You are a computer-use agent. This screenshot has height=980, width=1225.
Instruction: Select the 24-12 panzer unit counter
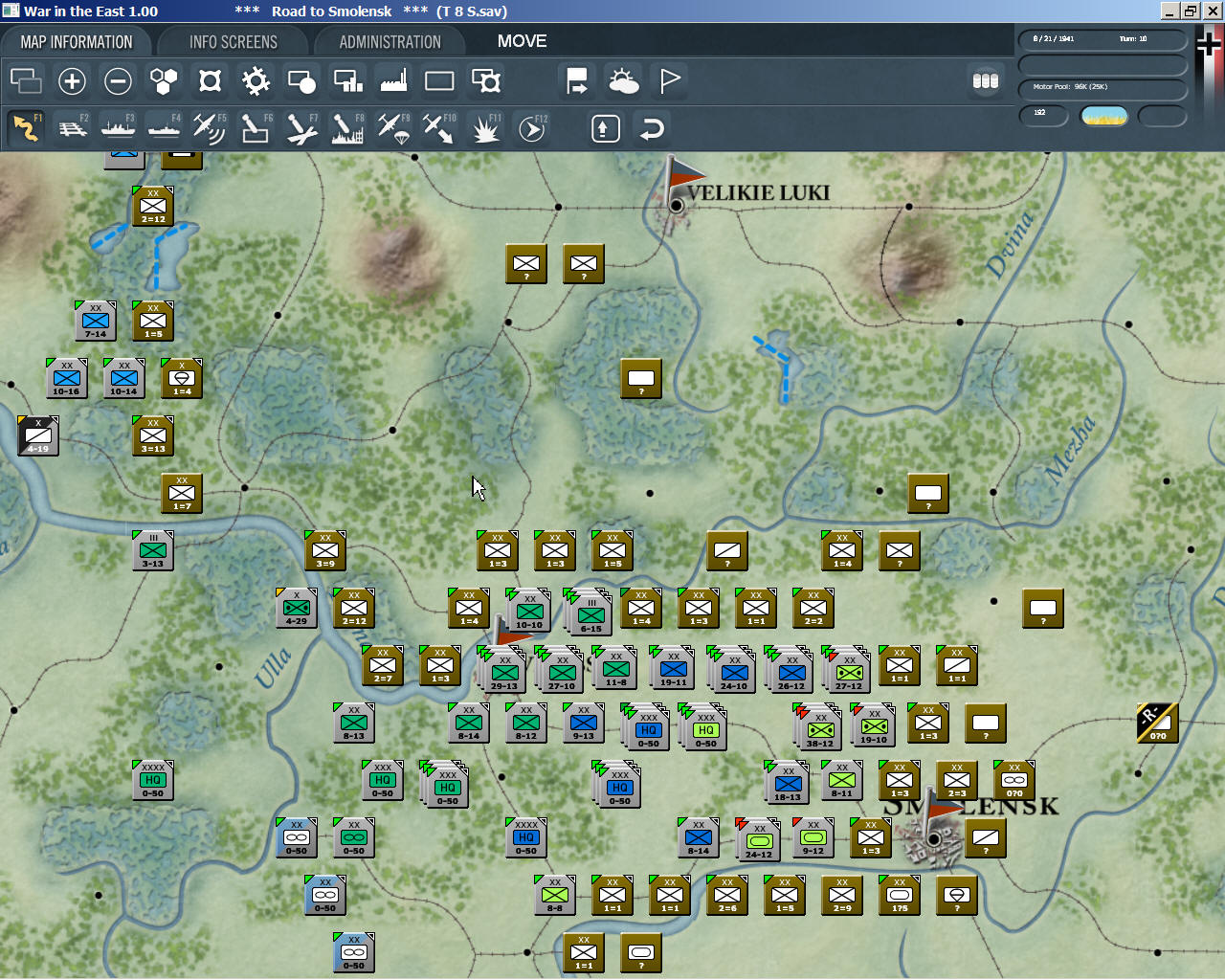coord(758,839)
